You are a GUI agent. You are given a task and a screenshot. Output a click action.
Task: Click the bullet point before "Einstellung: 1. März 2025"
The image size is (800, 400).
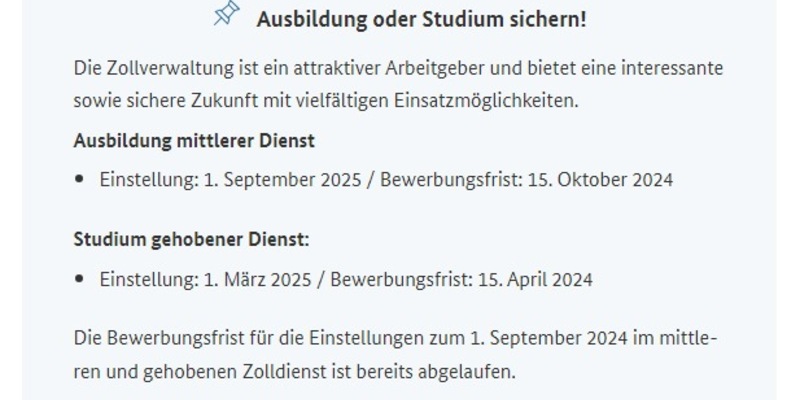(80, 280)
